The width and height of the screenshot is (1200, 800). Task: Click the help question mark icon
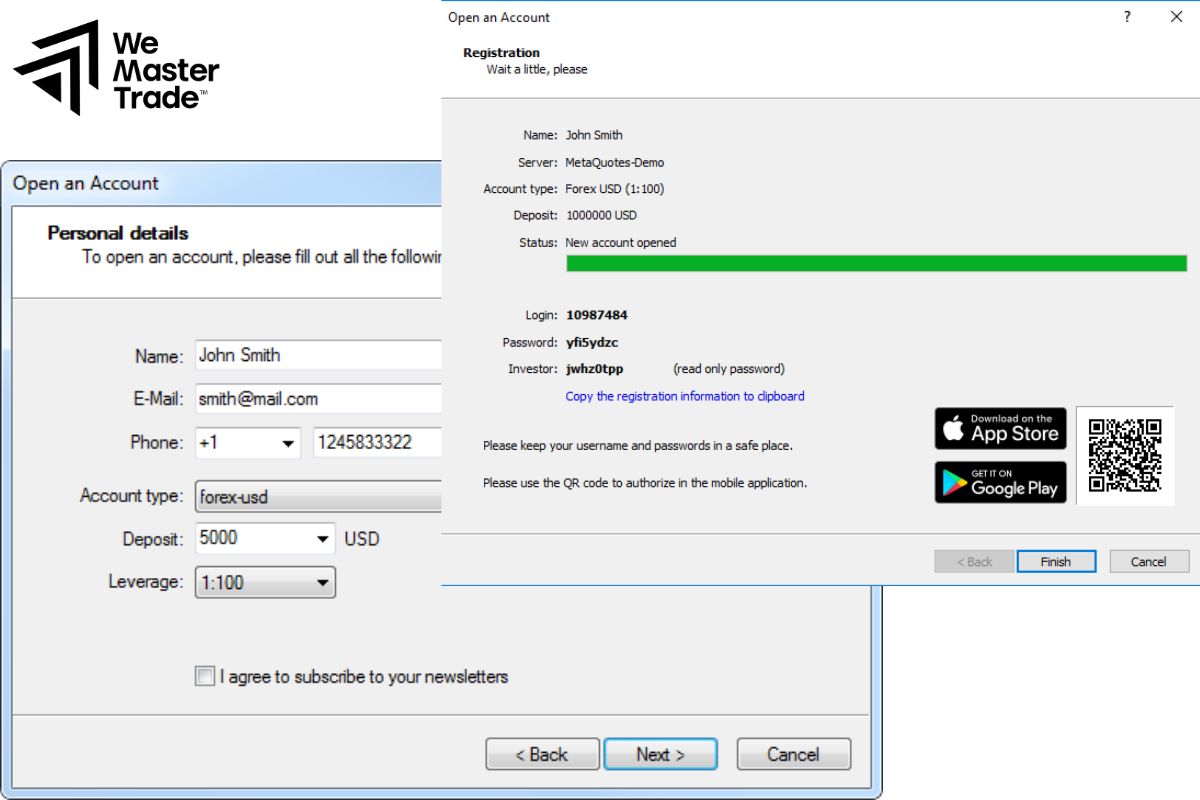[1127, 17]
